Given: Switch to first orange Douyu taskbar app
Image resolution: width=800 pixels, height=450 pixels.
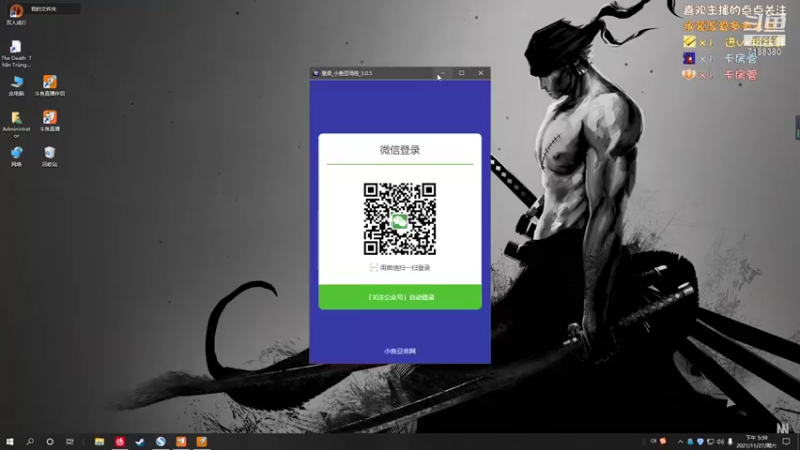Looking at the screenshot, I should click(181, 441).
